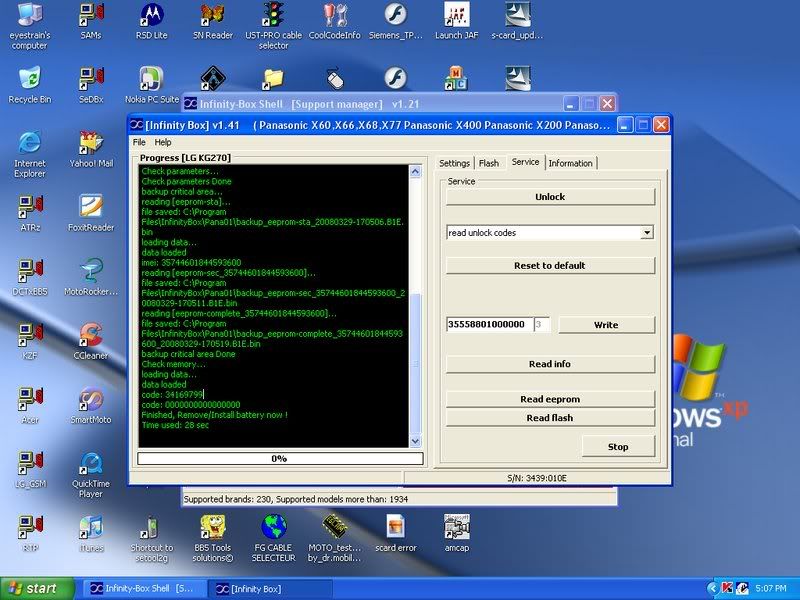Launch FoxitReader from the desktop
Screen dimensions: 800x600
click(x=91, y=213)
